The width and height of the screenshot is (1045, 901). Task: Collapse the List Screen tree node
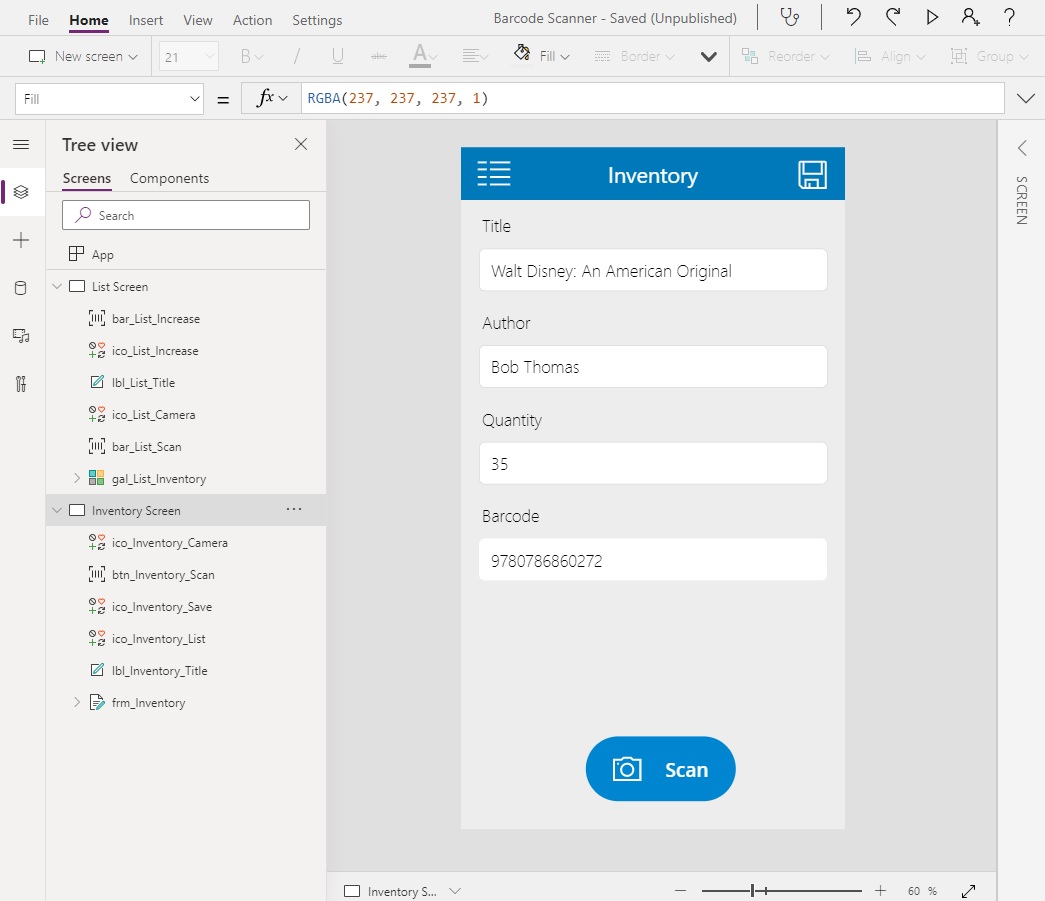[x=57, y=287]
